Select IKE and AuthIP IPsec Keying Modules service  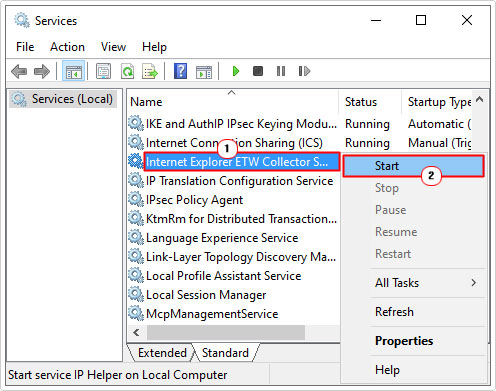click(x=241, y=124)
